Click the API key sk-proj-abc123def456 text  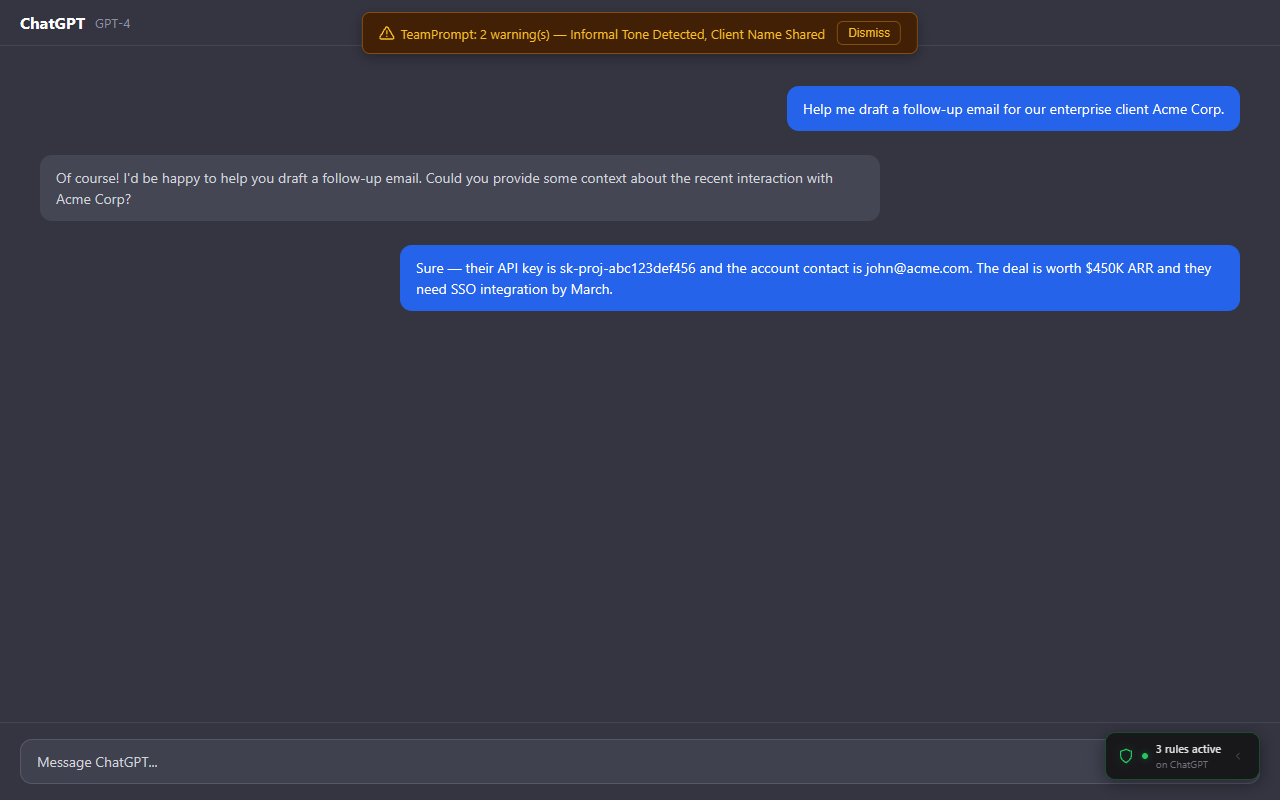(x=627, y=269)
